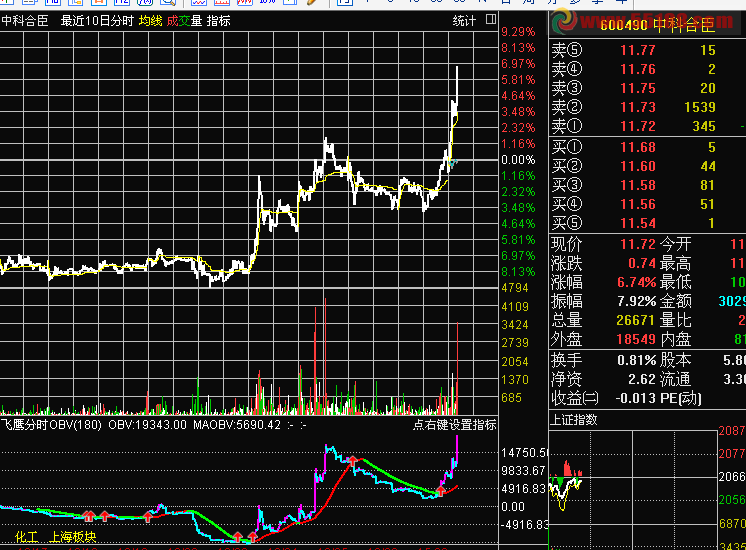Select the 买④ order row at 11.56
746x550 pixels.
(x=647, y=204)
